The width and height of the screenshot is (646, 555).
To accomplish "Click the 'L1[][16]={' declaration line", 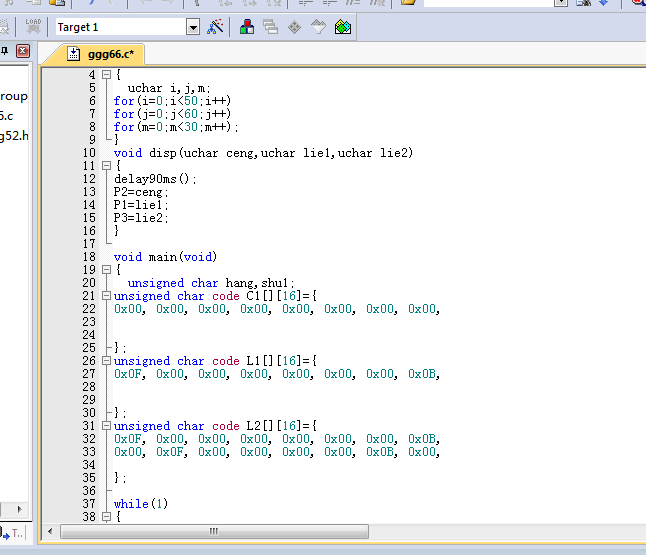I will coord(215,361).
